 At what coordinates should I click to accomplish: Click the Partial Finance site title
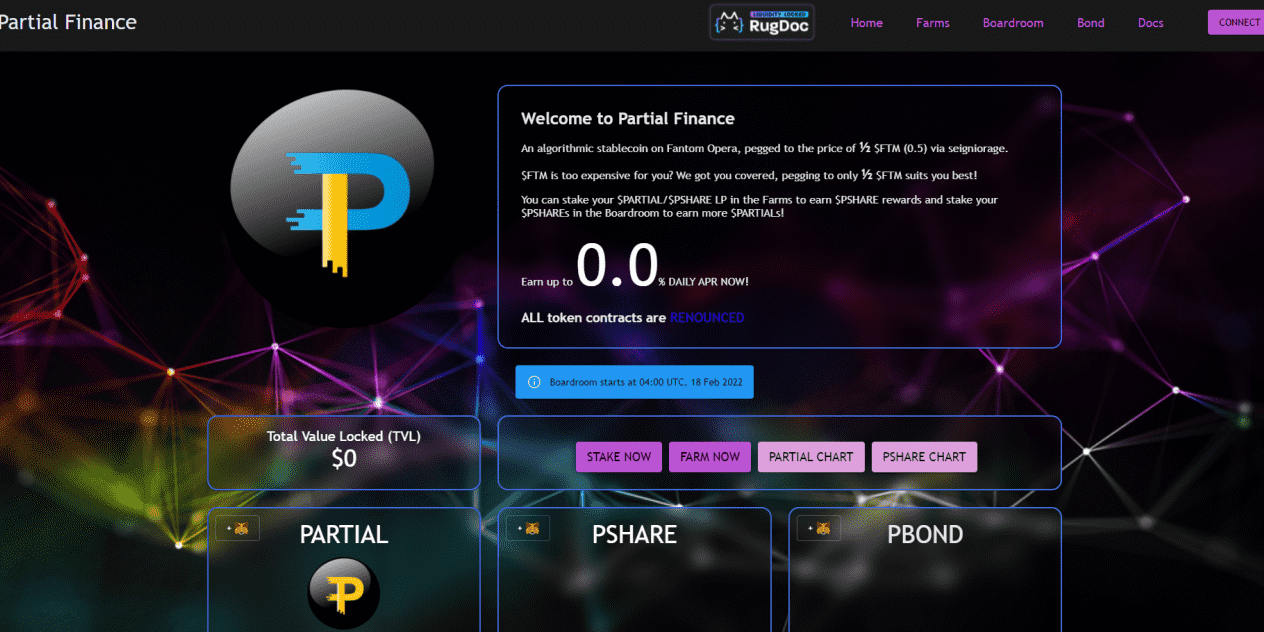click(68, 22)
